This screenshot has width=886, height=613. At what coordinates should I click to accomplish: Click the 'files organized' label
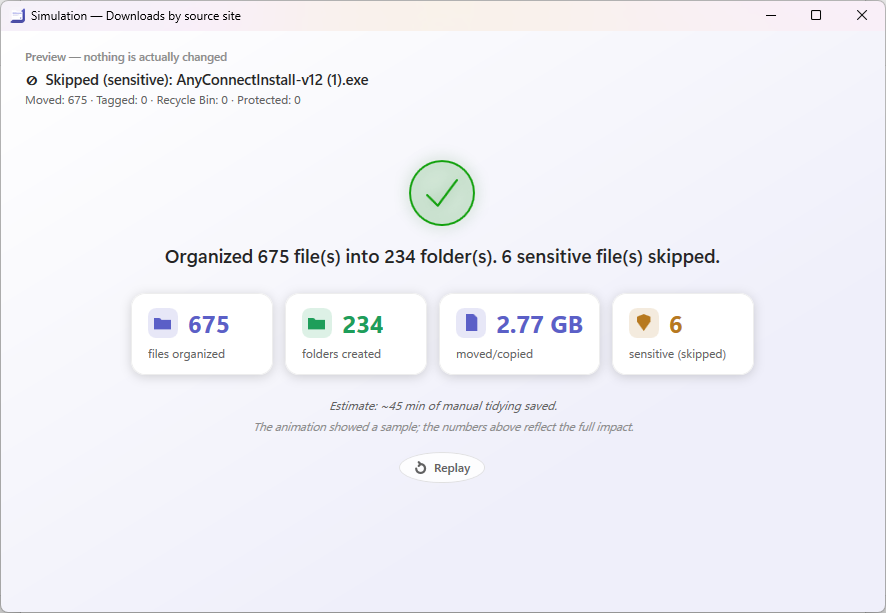coord(186,354)
